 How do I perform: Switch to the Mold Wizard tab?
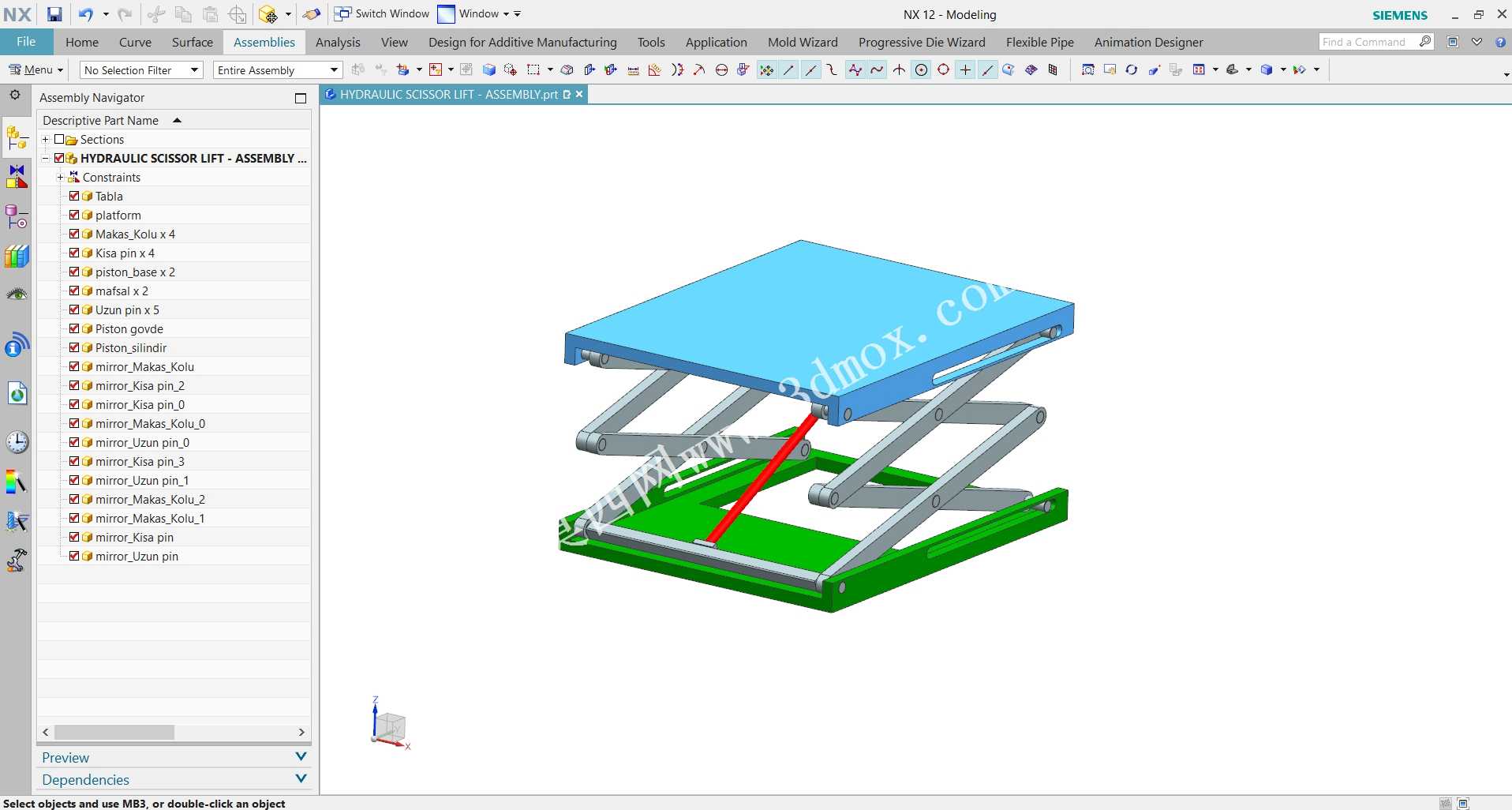point(803,42)
